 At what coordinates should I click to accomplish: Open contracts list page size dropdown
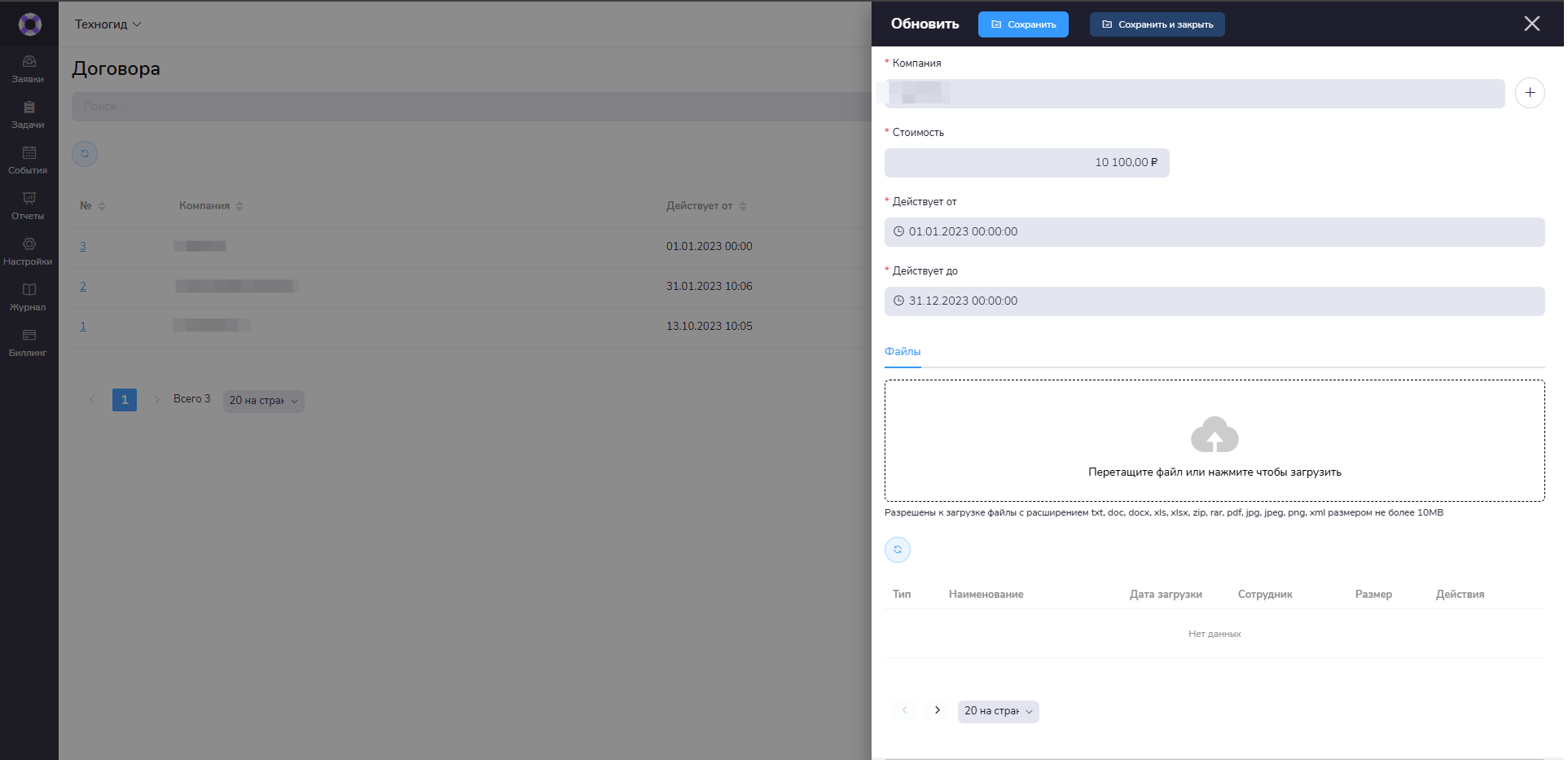pos(264,401)
